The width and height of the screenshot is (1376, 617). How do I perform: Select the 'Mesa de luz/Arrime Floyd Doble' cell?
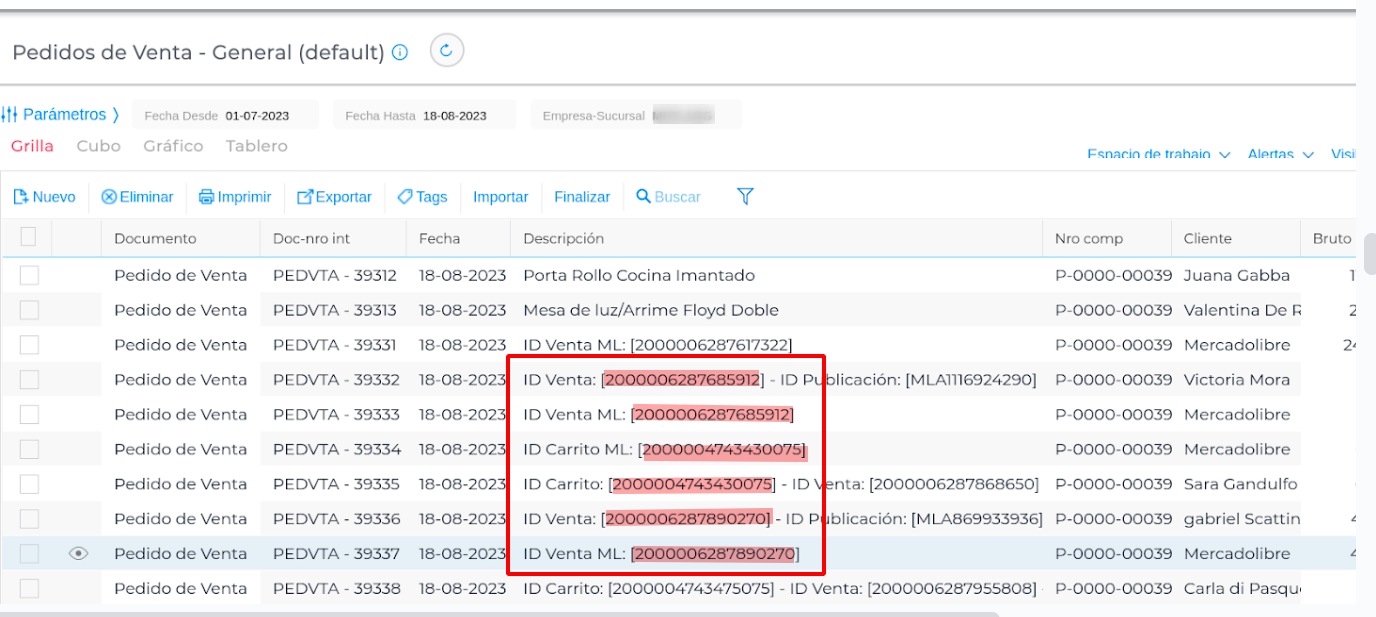coord(651,310)
